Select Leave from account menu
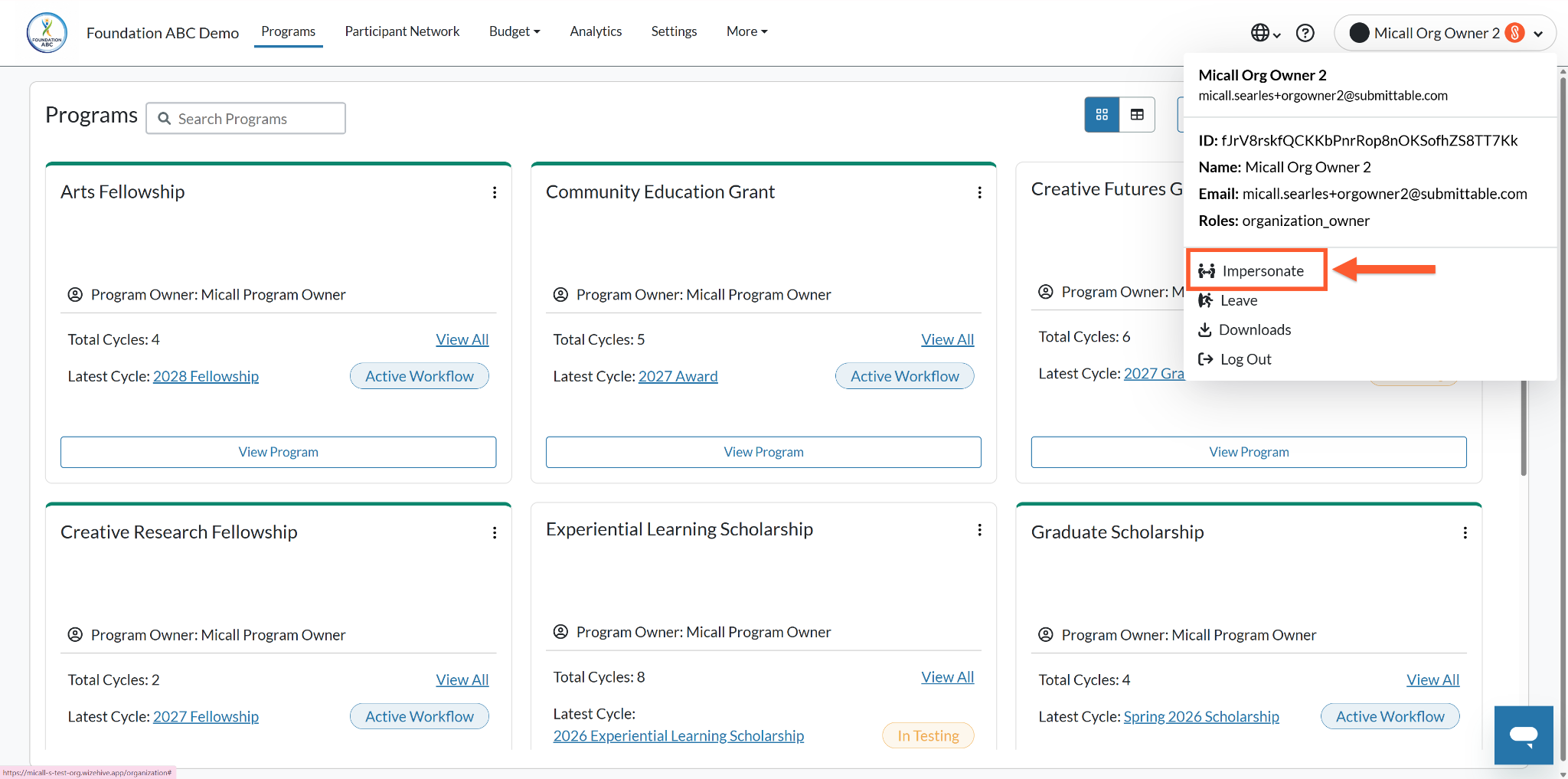Screen dimensions: 1568x779 click(x=1228, y=300)
